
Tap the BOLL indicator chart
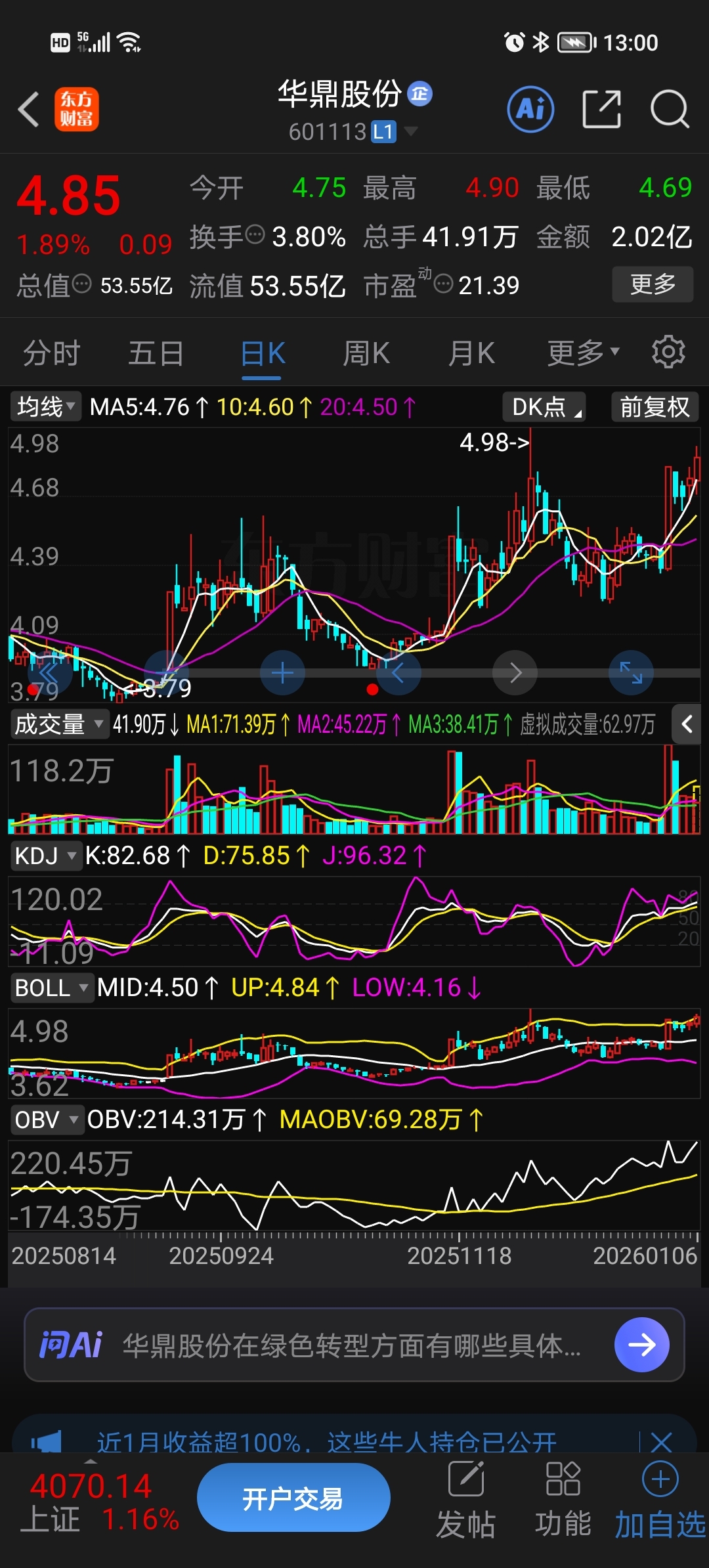click(354, 1053)
